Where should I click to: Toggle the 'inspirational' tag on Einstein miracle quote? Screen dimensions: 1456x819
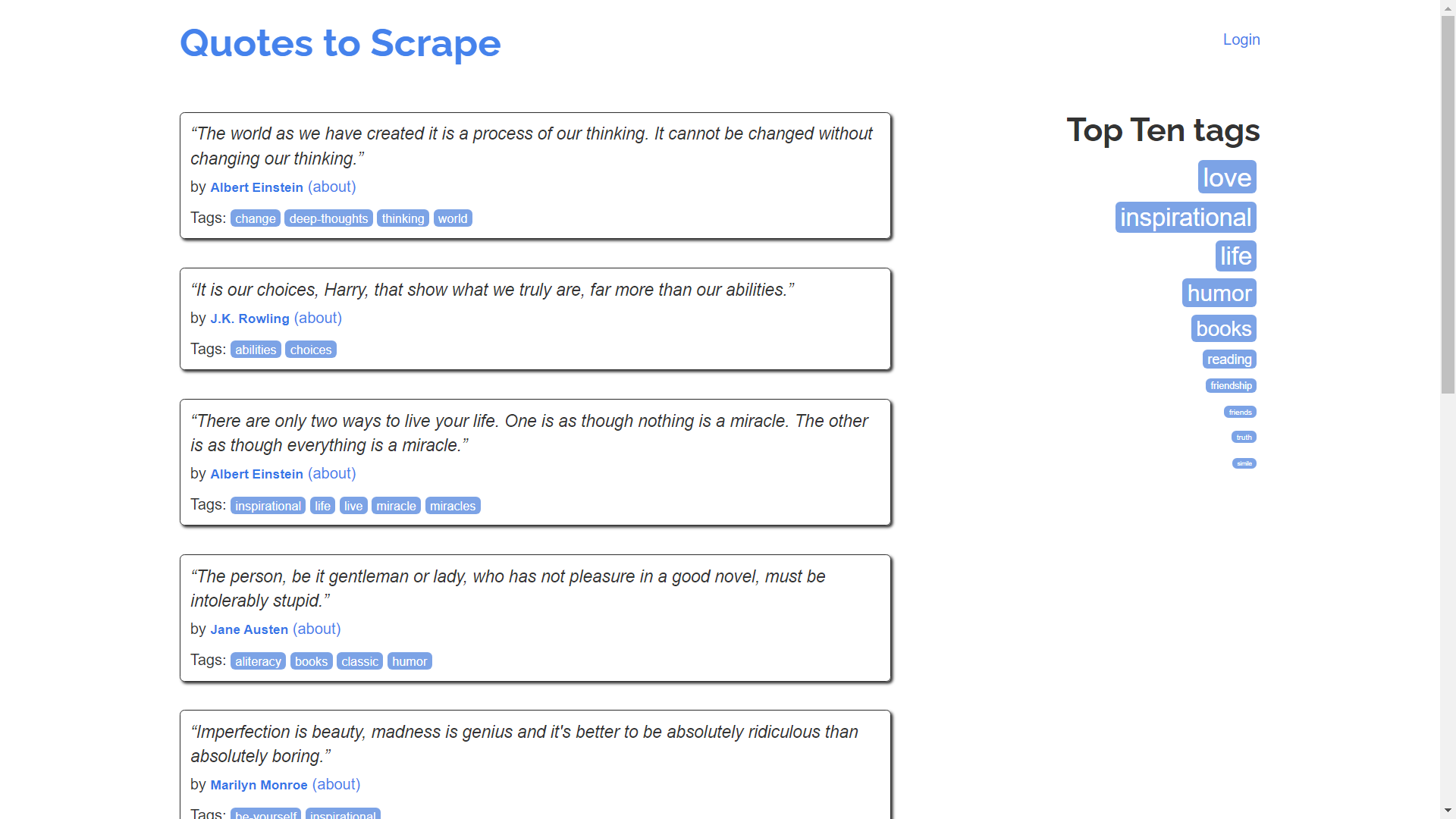tap(267, 505)
